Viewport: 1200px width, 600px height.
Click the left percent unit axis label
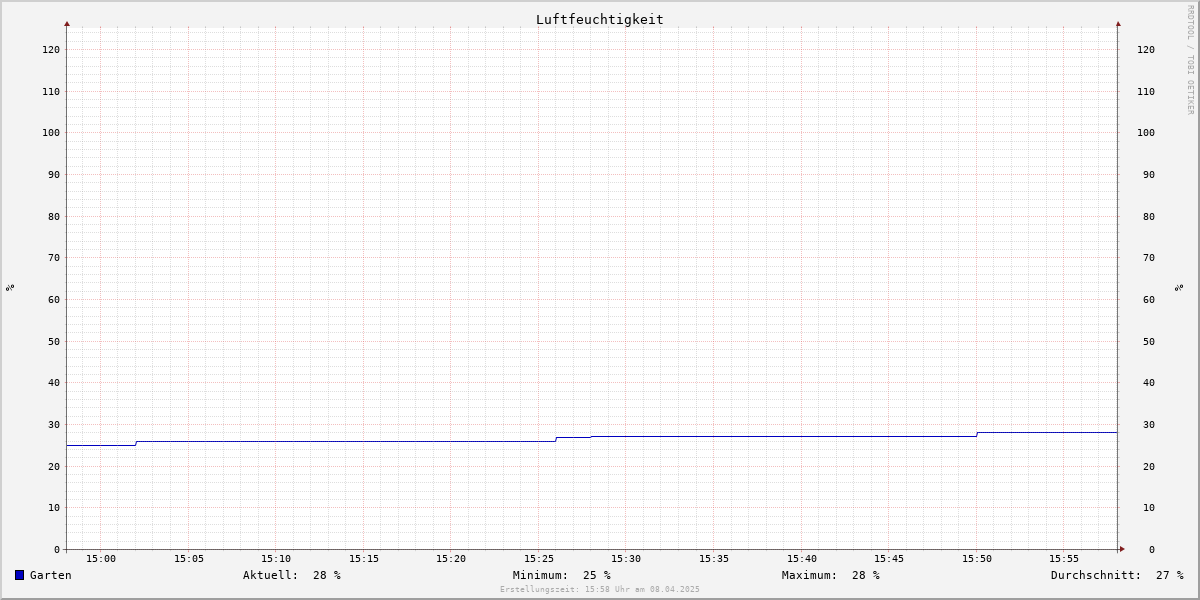click(x=10, y=287)
